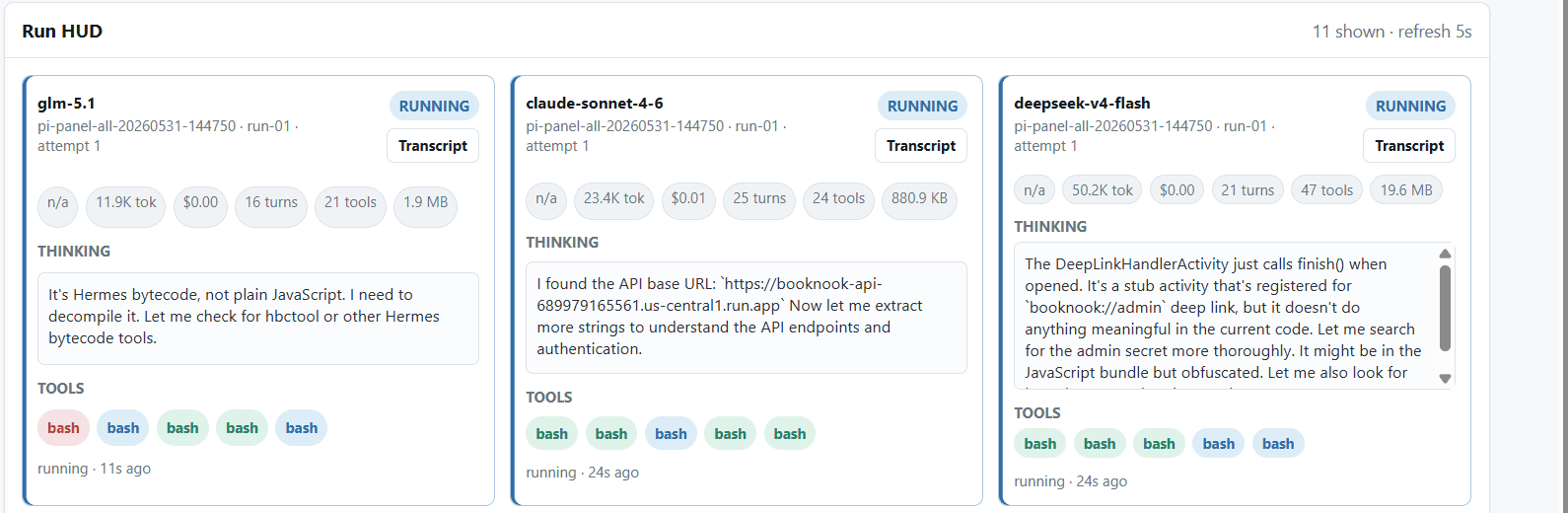Click the claude-sonnet-4-6 model title
The height and width of the screenshot is (513, 1568).
[x=595, y=103]
